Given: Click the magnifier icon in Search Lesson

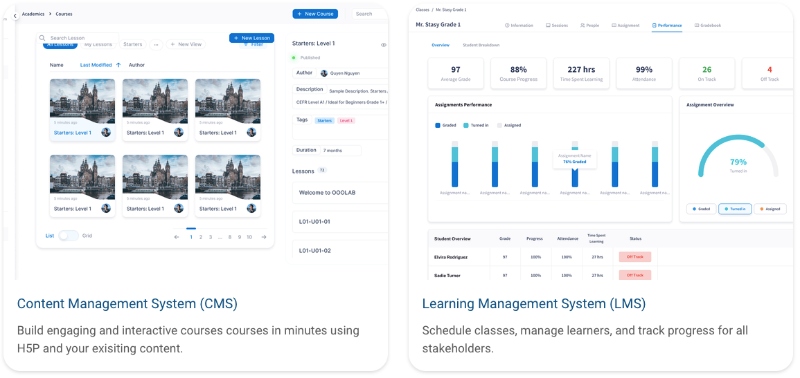Looking at the screenshot, I should pyautogui.click(x=42, y=38).
